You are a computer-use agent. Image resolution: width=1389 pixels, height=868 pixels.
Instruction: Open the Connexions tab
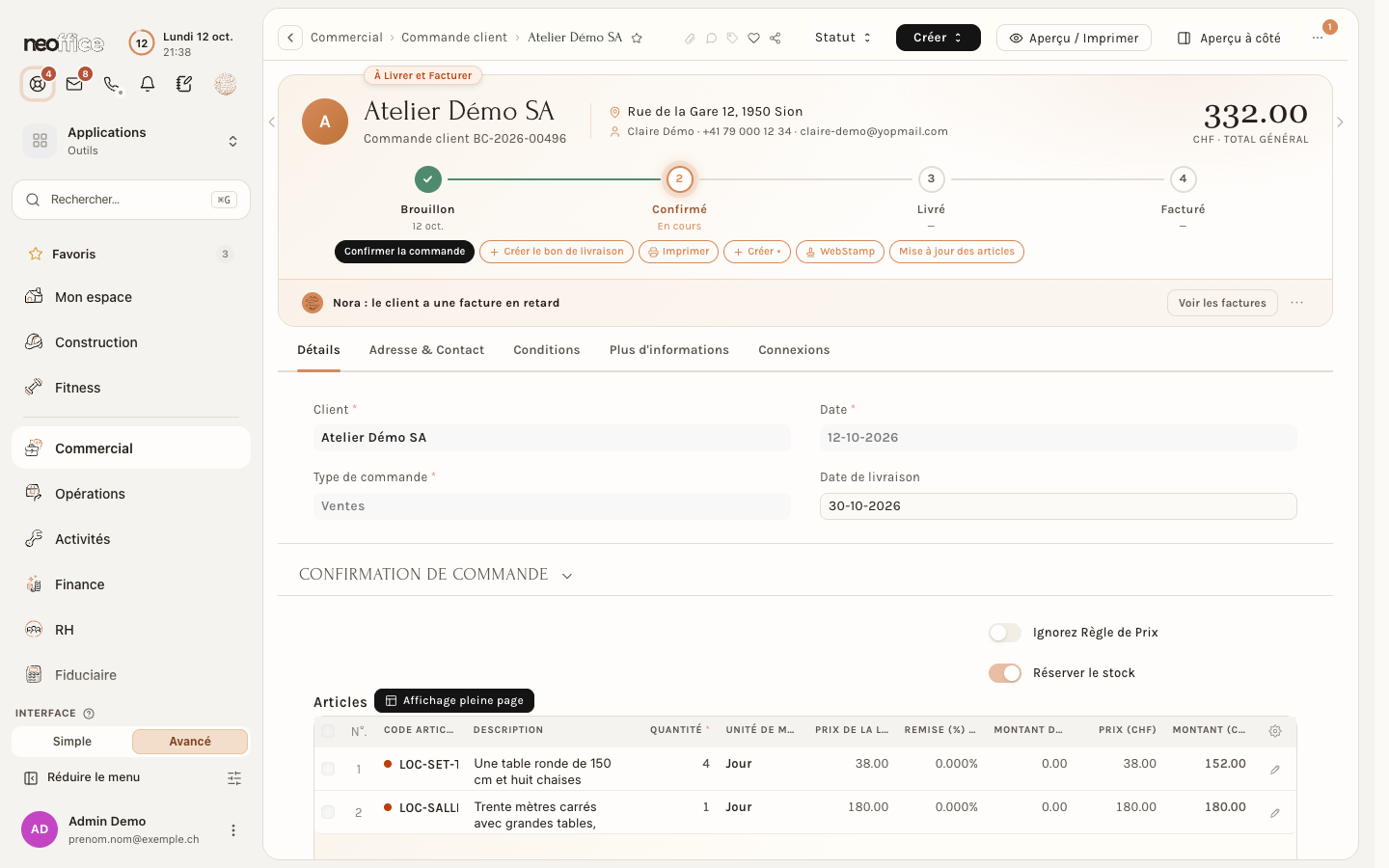coord(794,350)
